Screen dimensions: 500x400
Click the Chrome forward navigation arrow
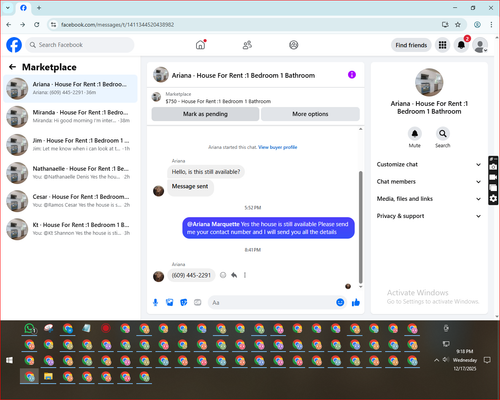click(x=22, y=24)
